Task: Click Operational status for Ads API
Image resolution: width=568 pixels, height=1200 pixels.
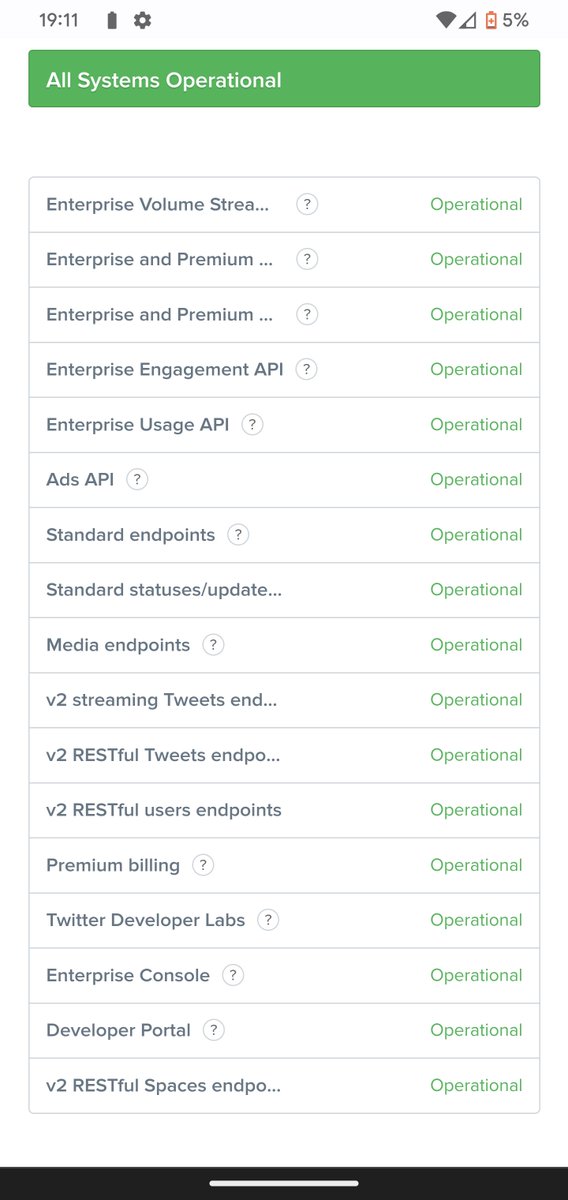Action: (x=476, y=479)
